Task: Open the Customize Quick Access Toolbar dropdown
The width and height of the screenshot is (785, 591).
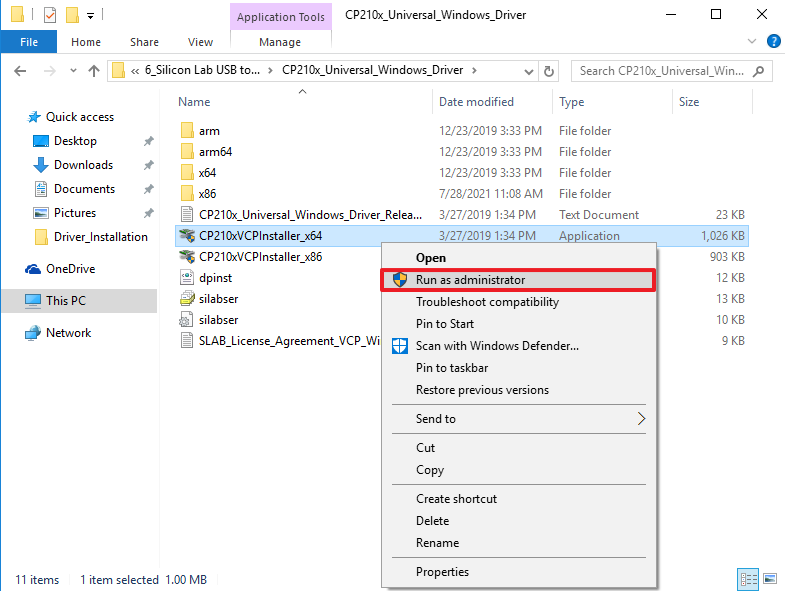Action: pyautogui.click(x=91, y=16)
